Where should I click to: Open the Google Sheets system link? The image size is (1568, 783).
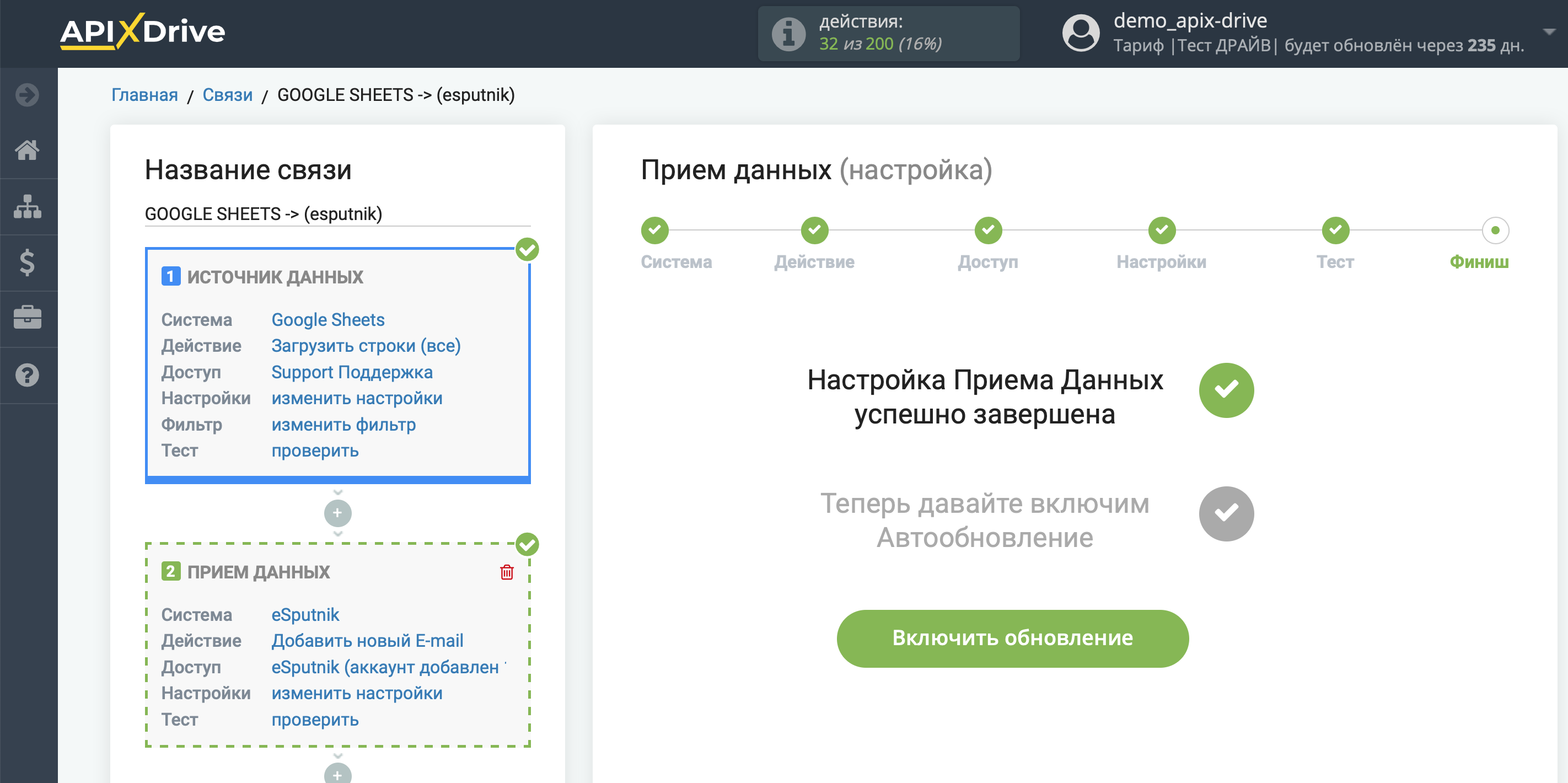tap(327, 320)
